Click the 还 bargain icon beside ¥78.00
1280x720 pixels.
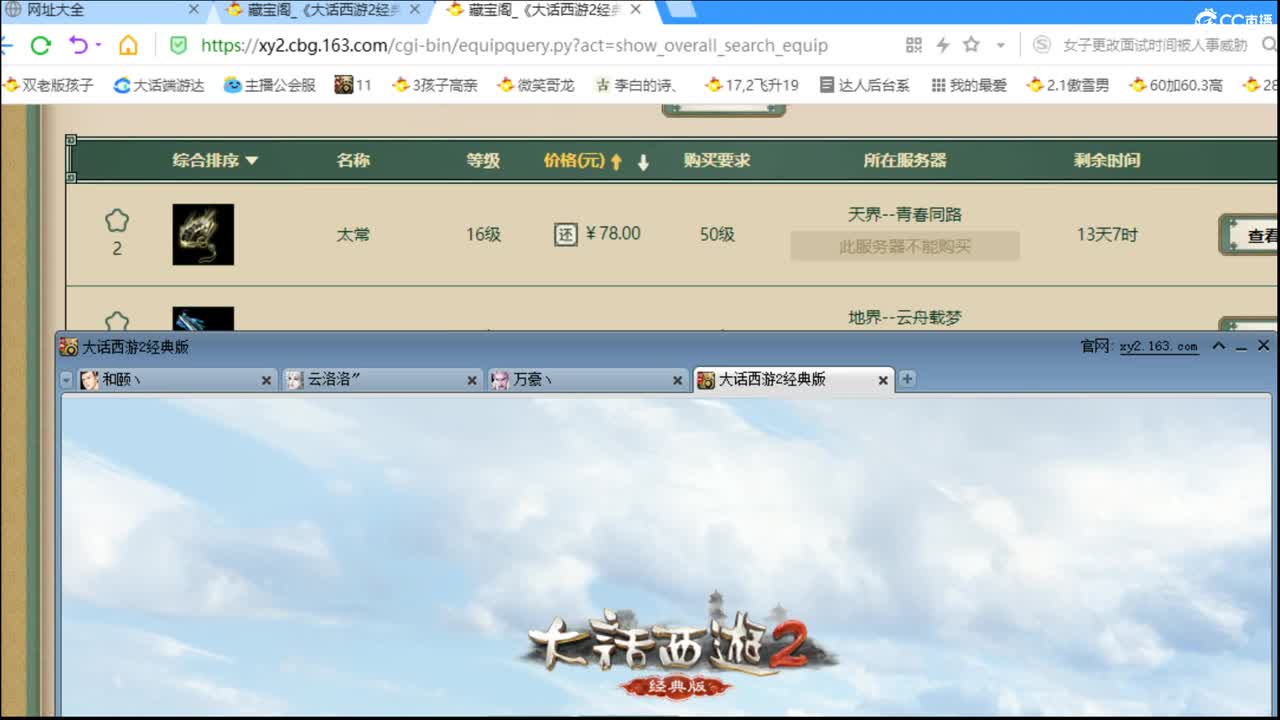coord(566,234)
